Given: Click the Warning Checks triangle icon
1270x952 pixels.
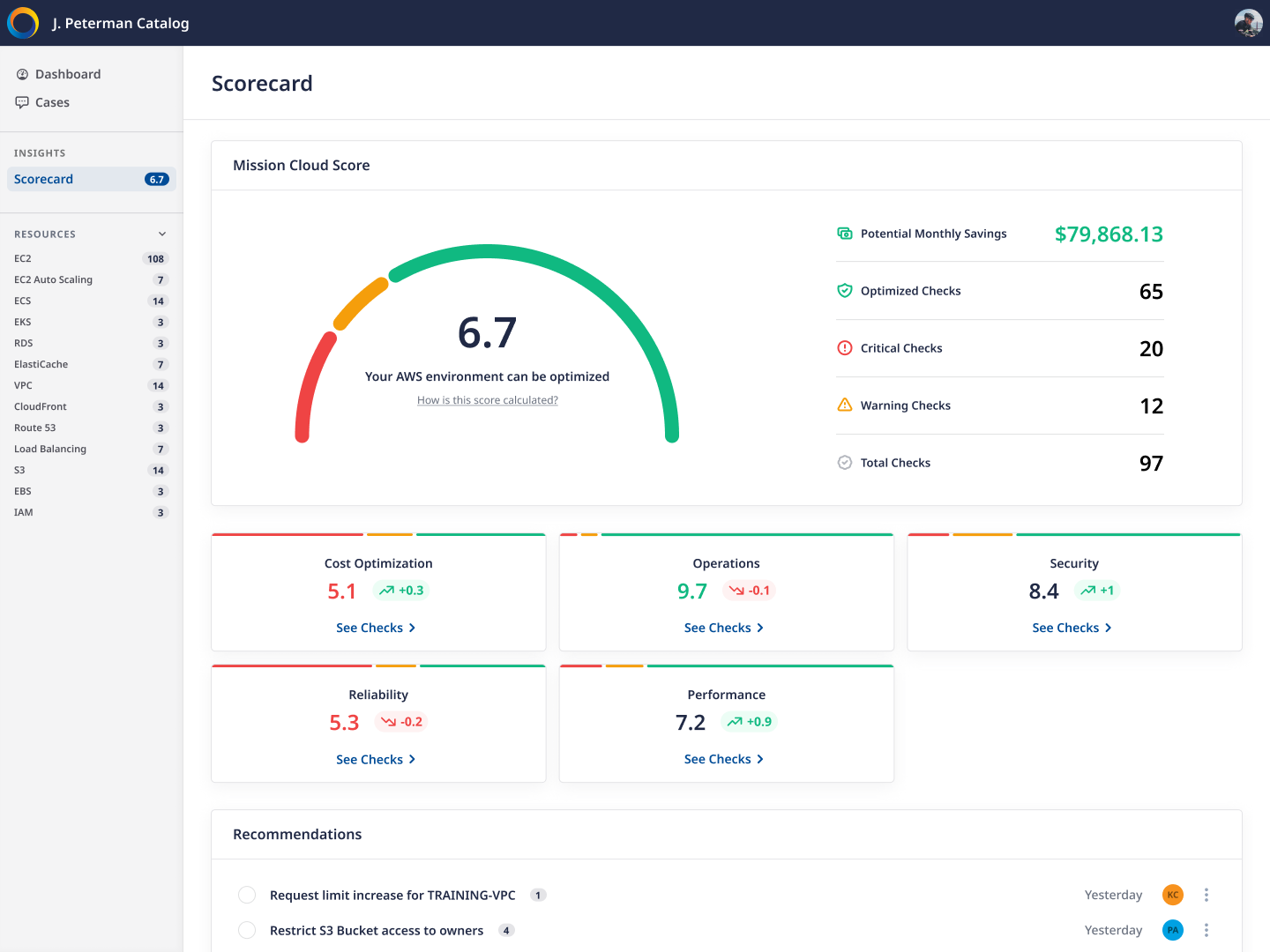Looking at the screenshot, I should click(844, 405).
